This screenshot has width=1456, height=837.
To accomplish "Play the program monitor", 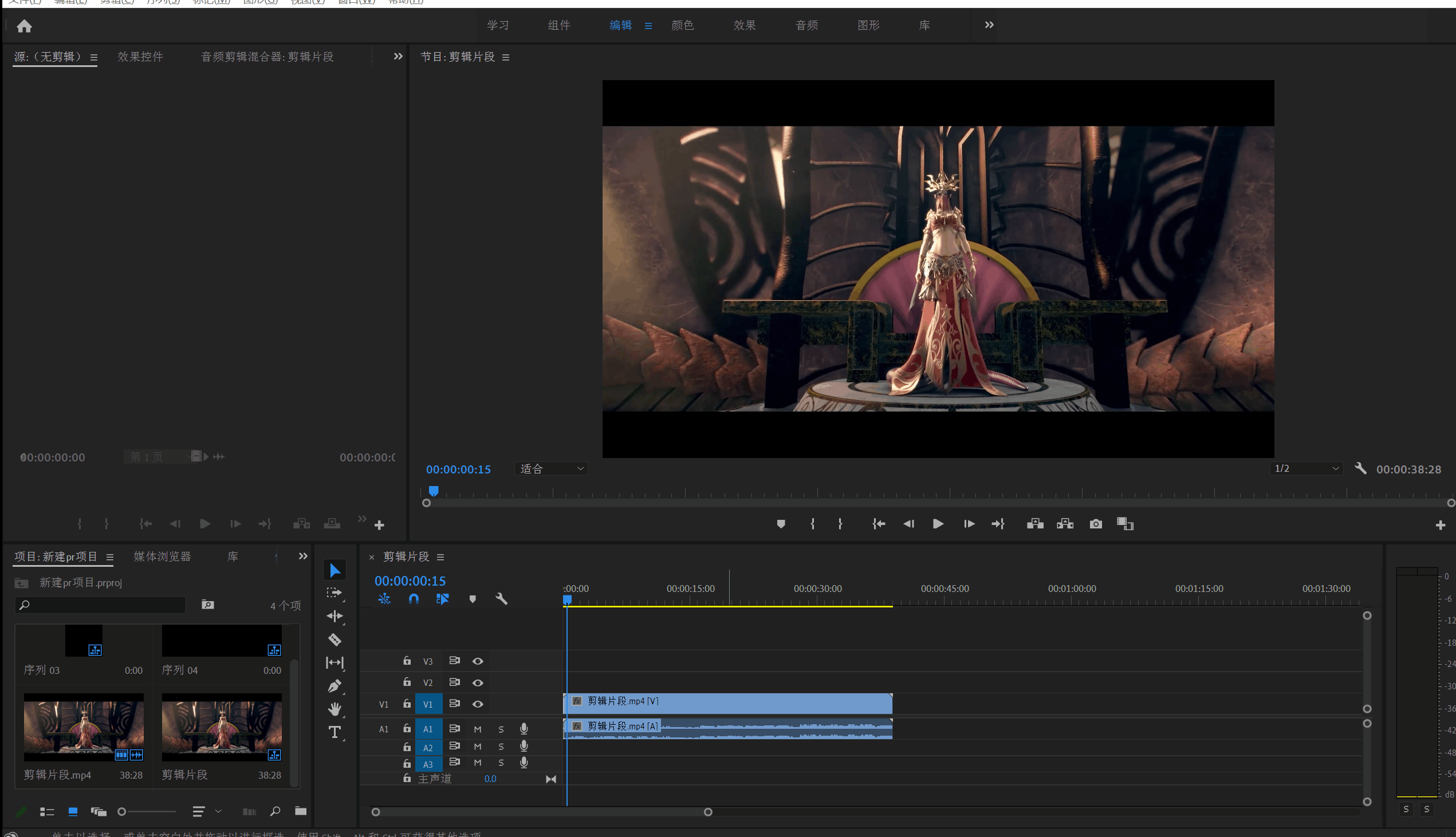I will (938, 524).
